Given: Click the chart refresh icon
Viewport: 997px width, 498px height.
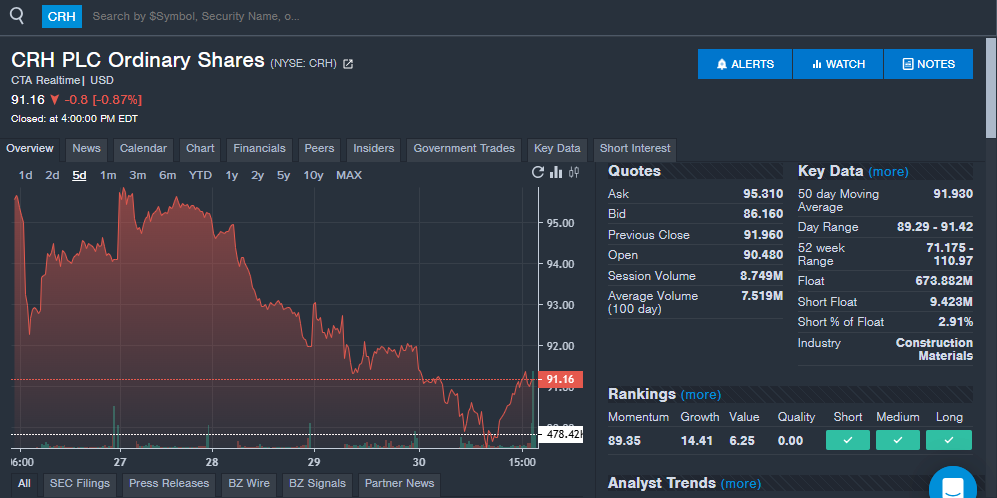Looking at the screenshot, I should (x=538, y=172).
